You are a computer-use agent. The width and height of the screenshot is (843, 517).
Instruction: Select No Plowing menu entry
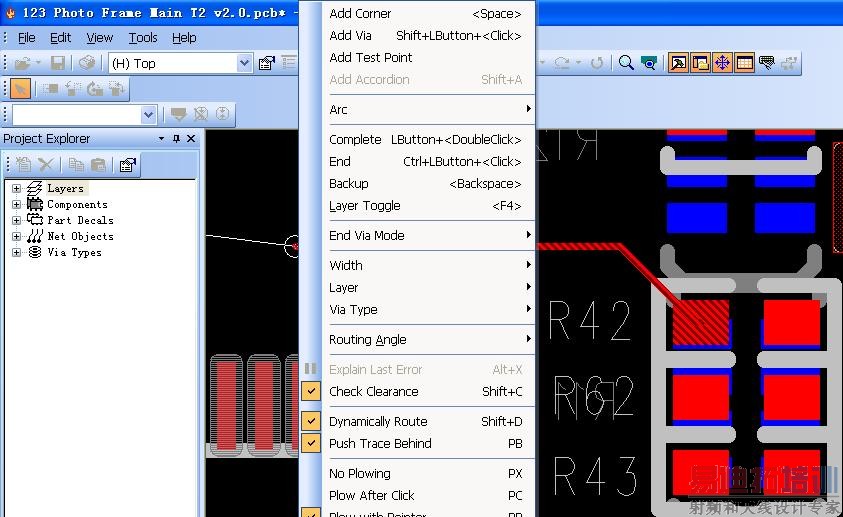[x=430, y=473]
